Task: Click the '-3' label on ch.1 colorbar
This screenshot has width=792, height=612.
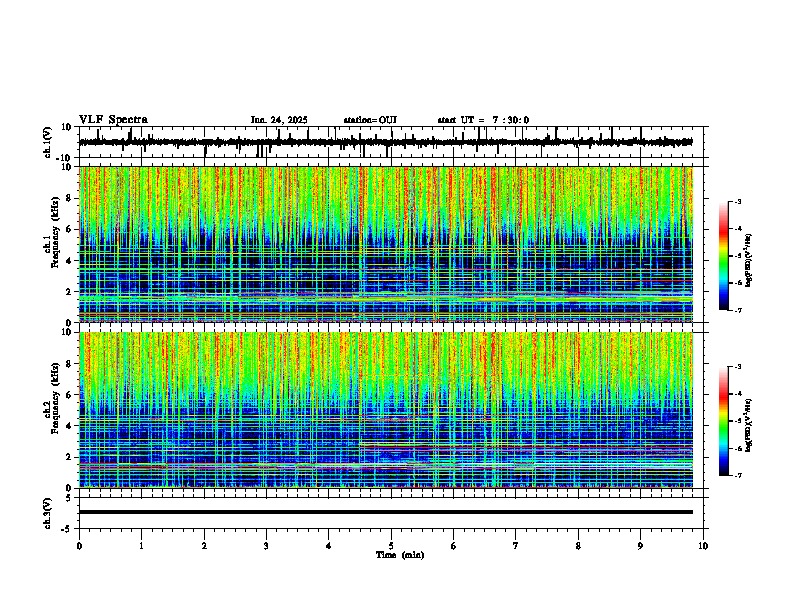Action: point(737,202)
